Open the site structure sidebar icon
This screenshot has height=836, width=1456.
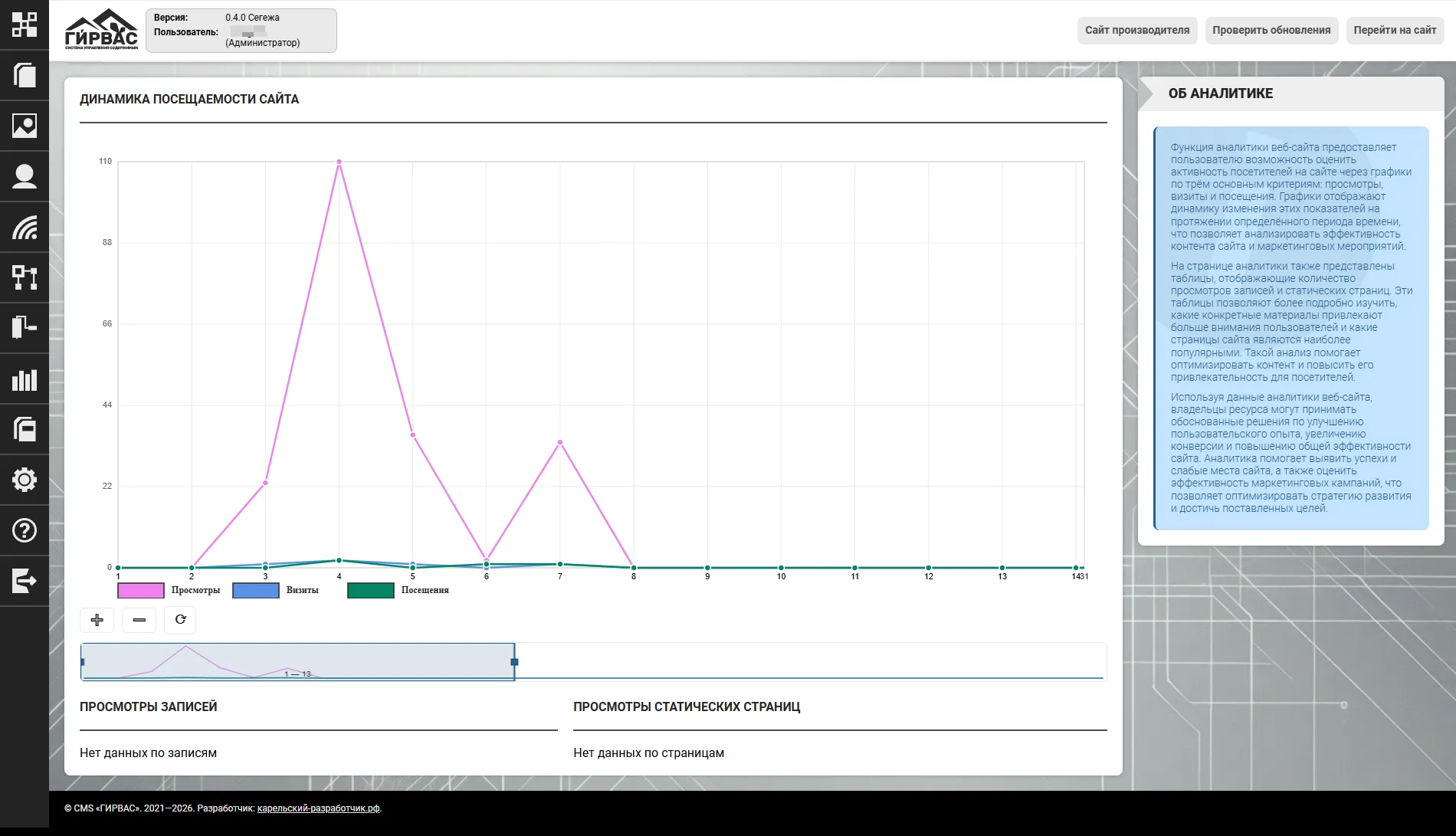coord(25,277)
